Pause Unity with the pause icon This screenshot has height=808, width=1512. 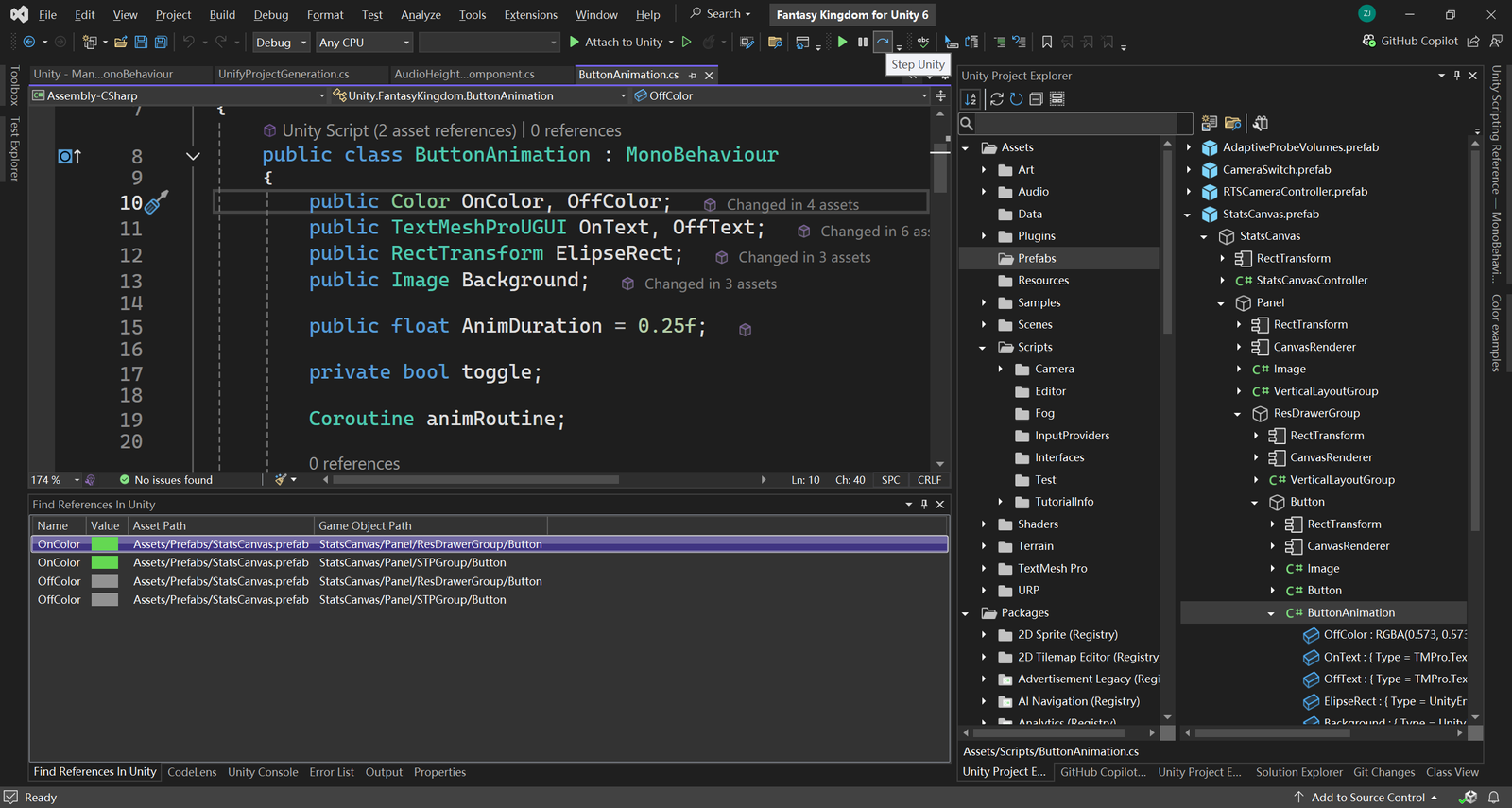(862, 42)
